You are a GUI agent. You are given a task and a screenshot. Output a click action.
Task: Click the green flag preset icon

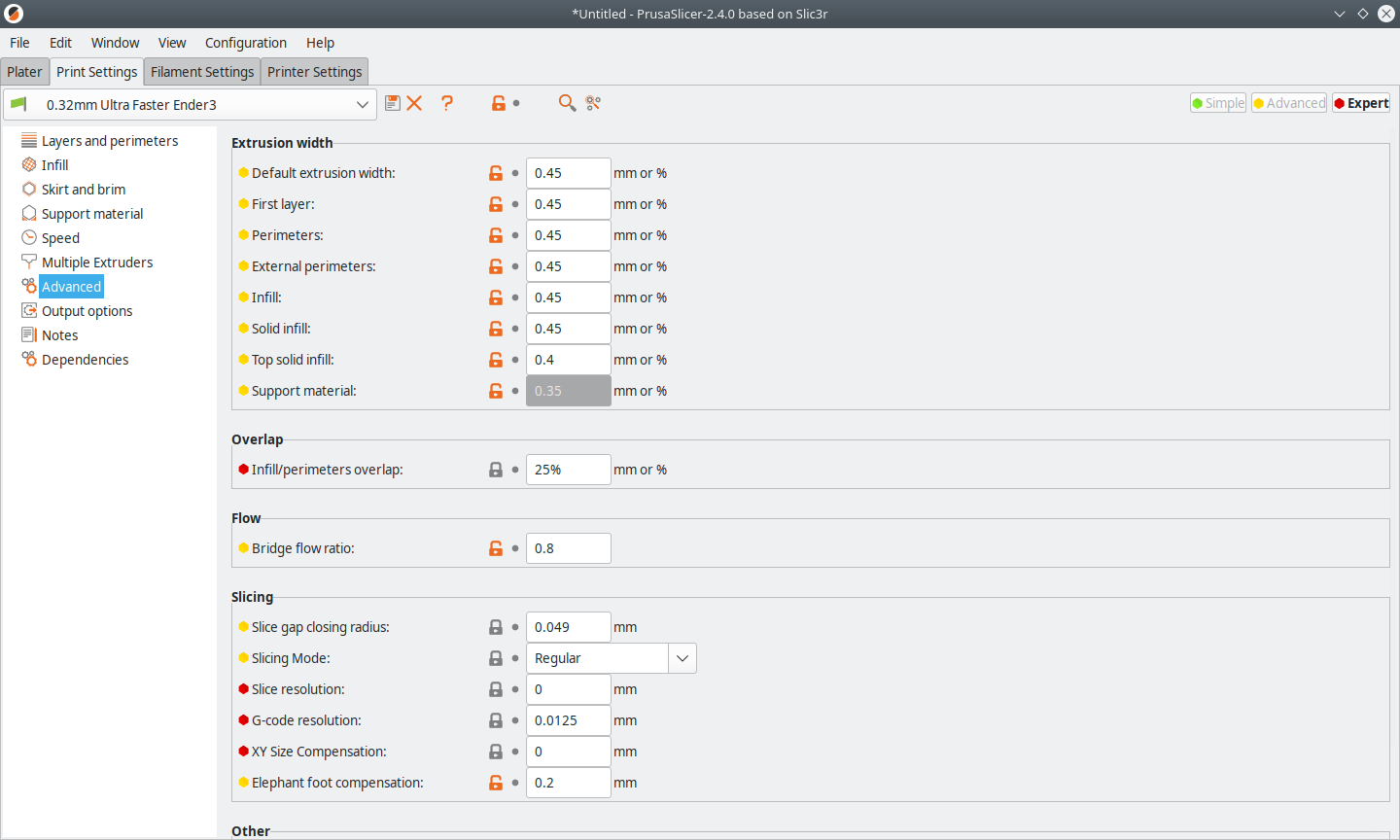click(18, 104)
